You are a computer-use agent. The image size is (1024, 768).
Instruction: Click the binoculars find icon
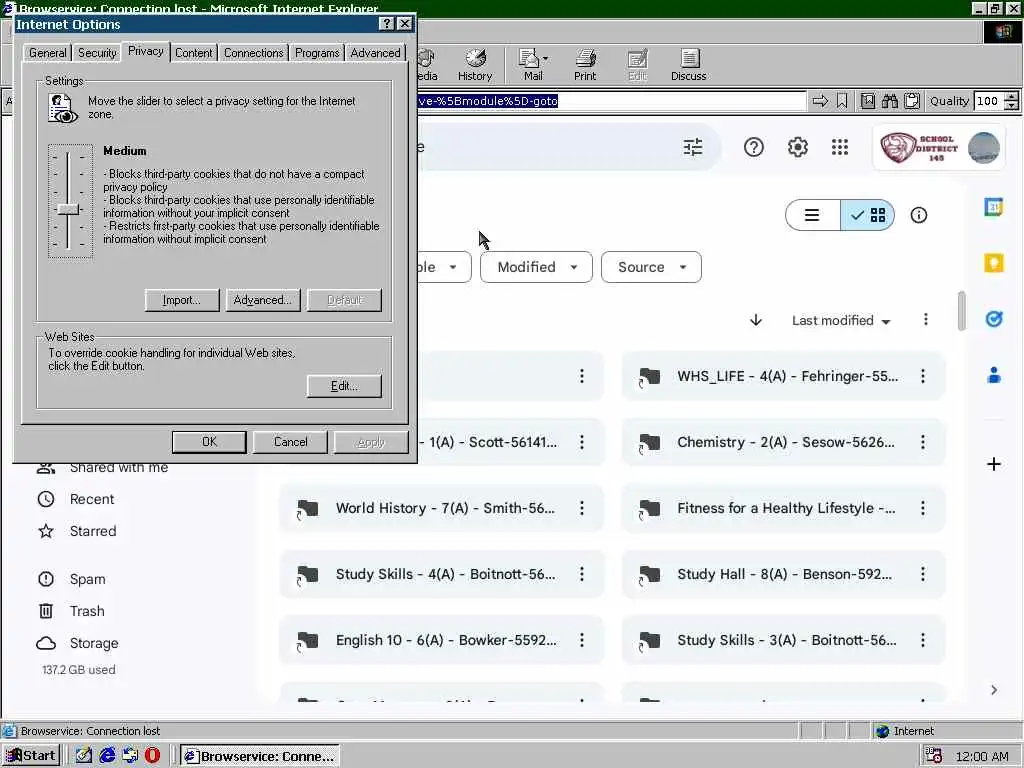click(889, 101)
